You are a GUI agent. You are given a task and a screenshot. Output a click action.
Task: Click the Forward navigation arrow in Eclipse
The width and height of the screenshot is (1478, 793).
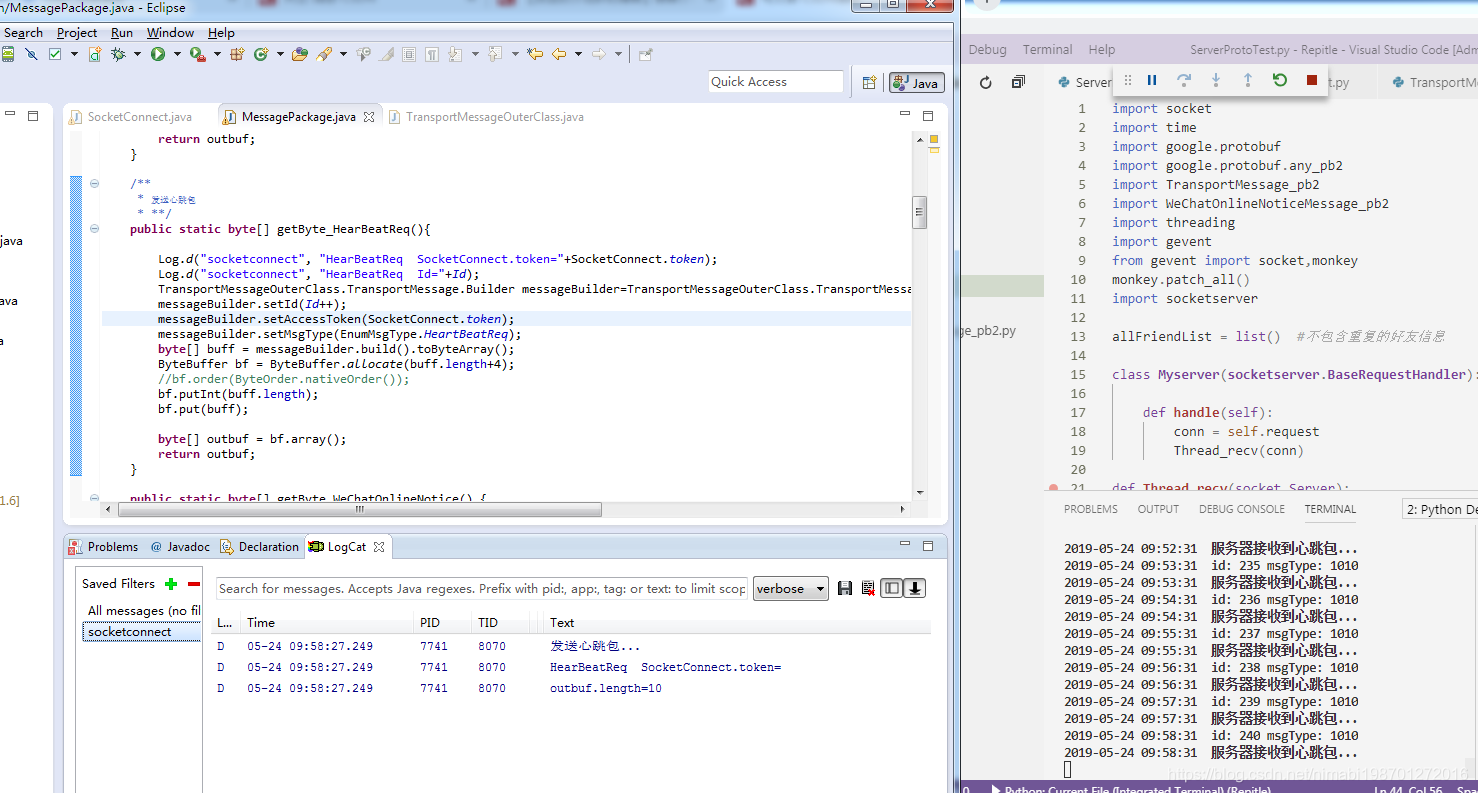pyautogui.click(x=598, y=54)
